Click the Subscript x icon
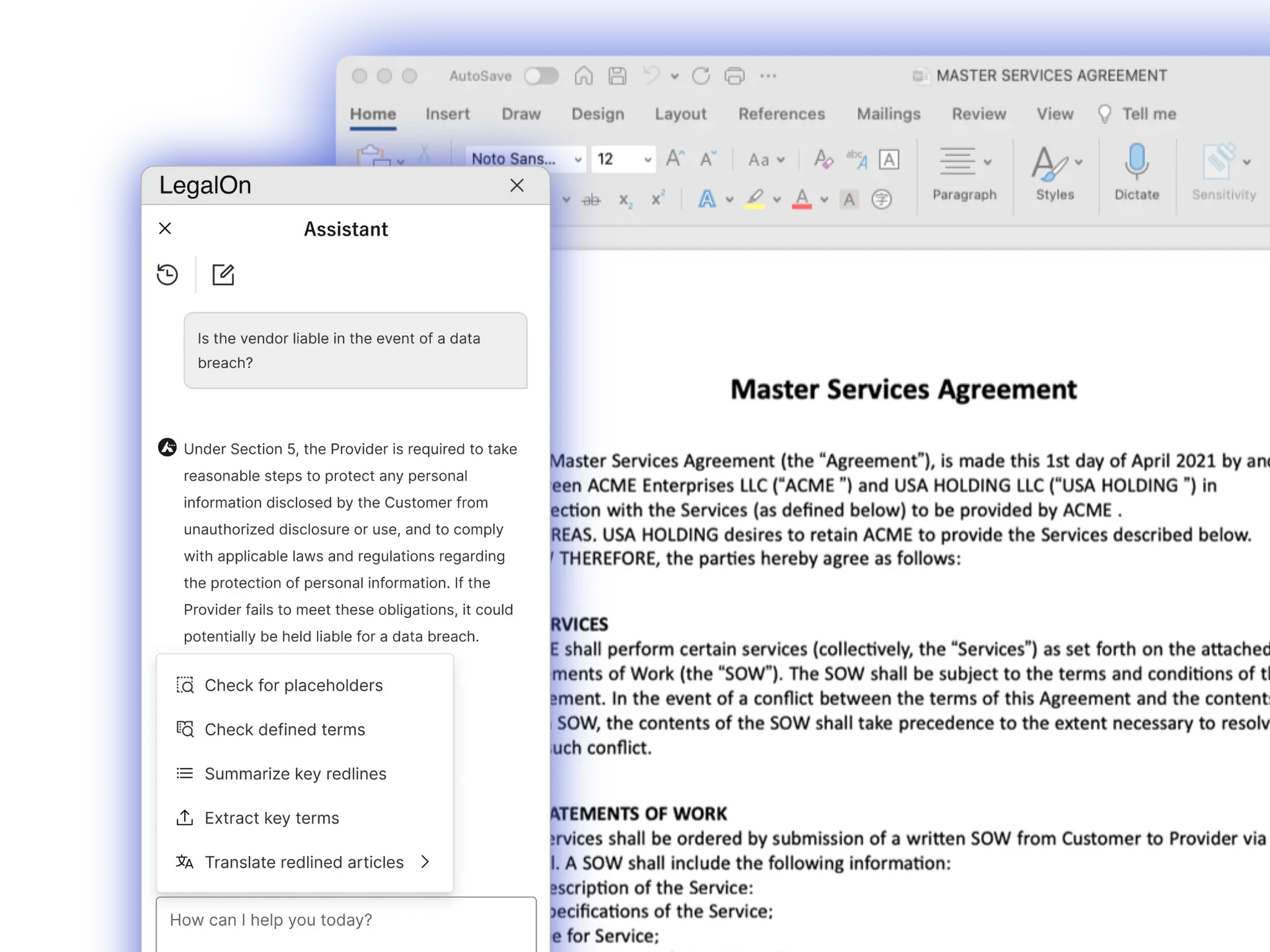Viewport: 1270px width, 952px height. [x=625, y=200]
